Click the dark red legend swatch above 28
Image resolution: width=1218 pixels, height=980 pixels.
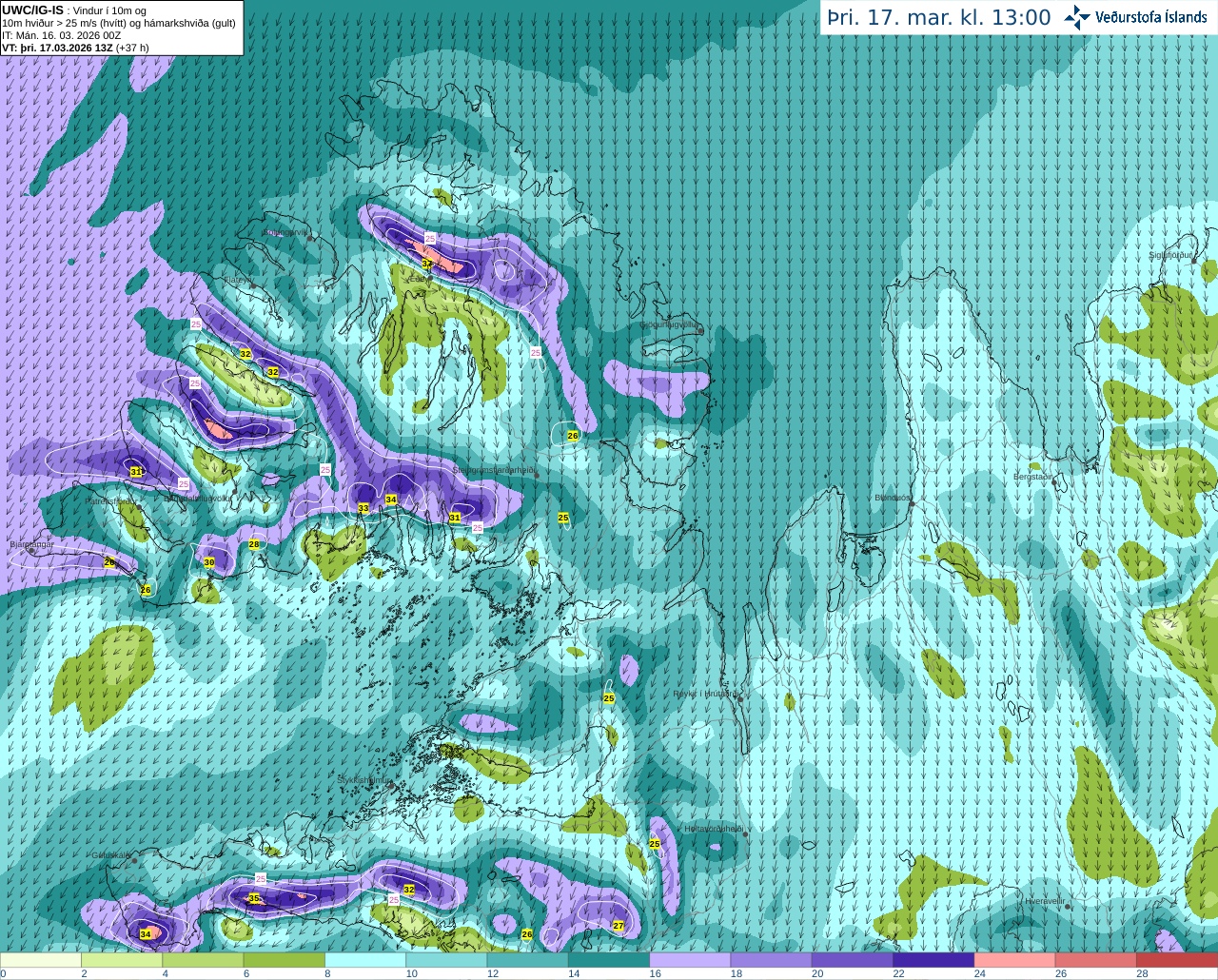(1177, 960)
